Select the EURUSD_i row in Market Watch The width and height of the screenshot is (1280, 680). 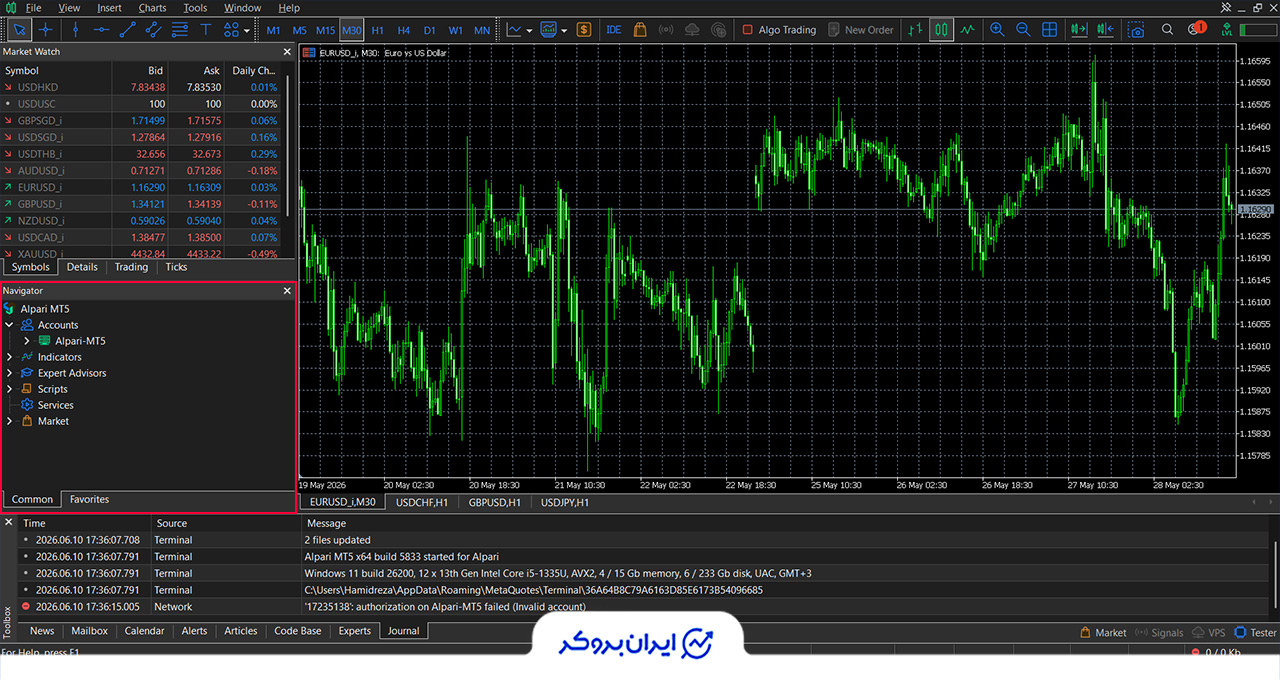pyautogui.click(x=140, y=187)
